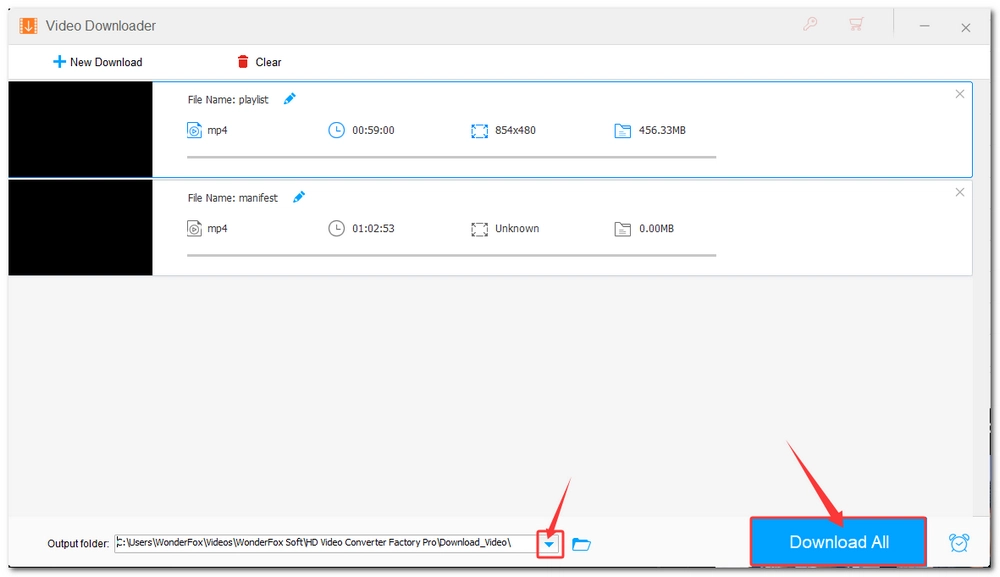This screenshot has height=577, width=1000.
Task: Click the playlist download progress bar
Action: 451,157
